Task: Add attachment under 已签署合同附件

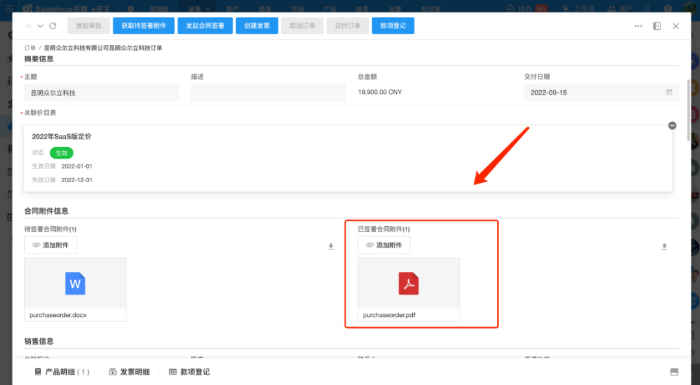Action: pos(384,245)
